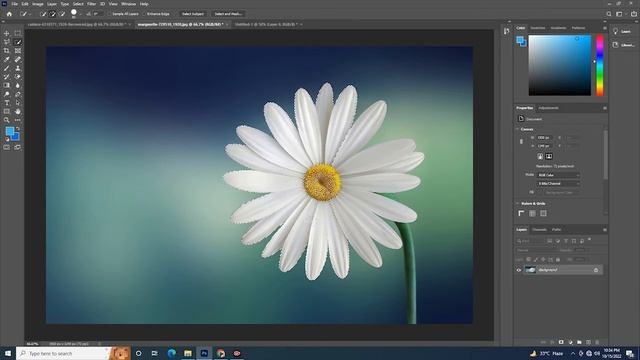Screen dimensions: 640x360
Task: Click the Search icon at top right
Action: [x=609, y=14]
